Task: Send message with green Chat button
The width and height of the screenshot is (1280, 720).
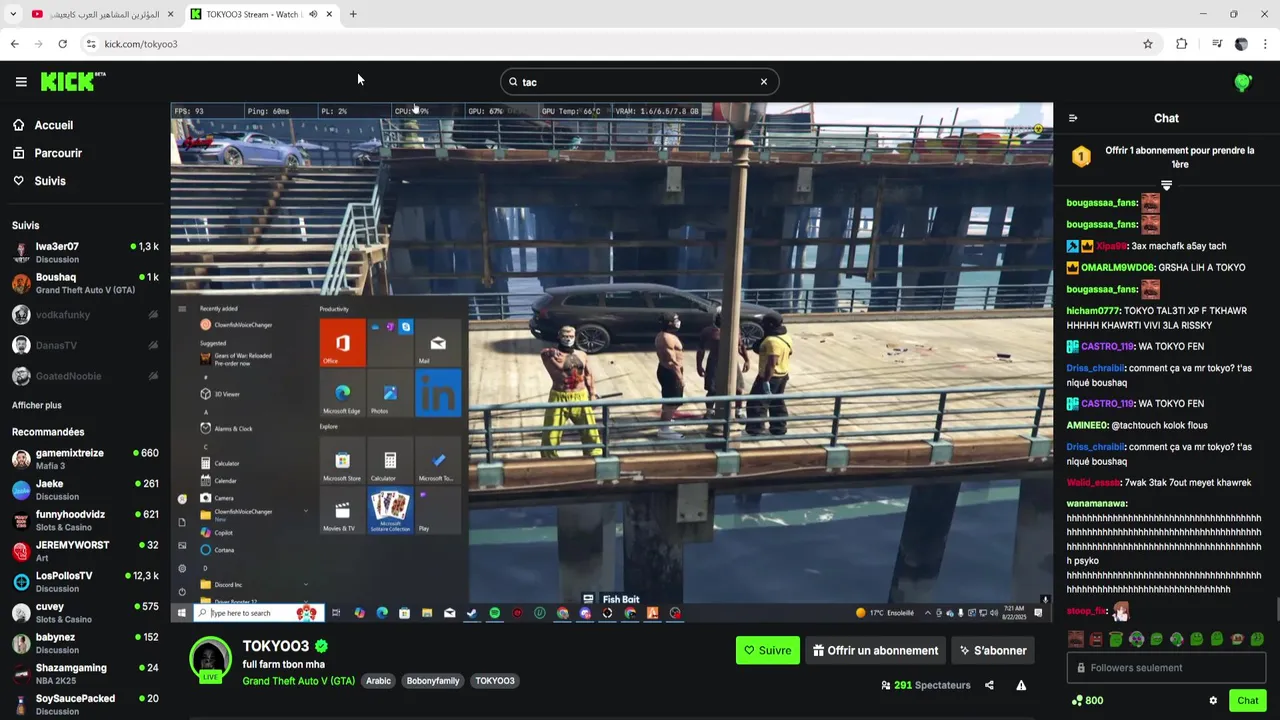Action: tap(1247, 701)
